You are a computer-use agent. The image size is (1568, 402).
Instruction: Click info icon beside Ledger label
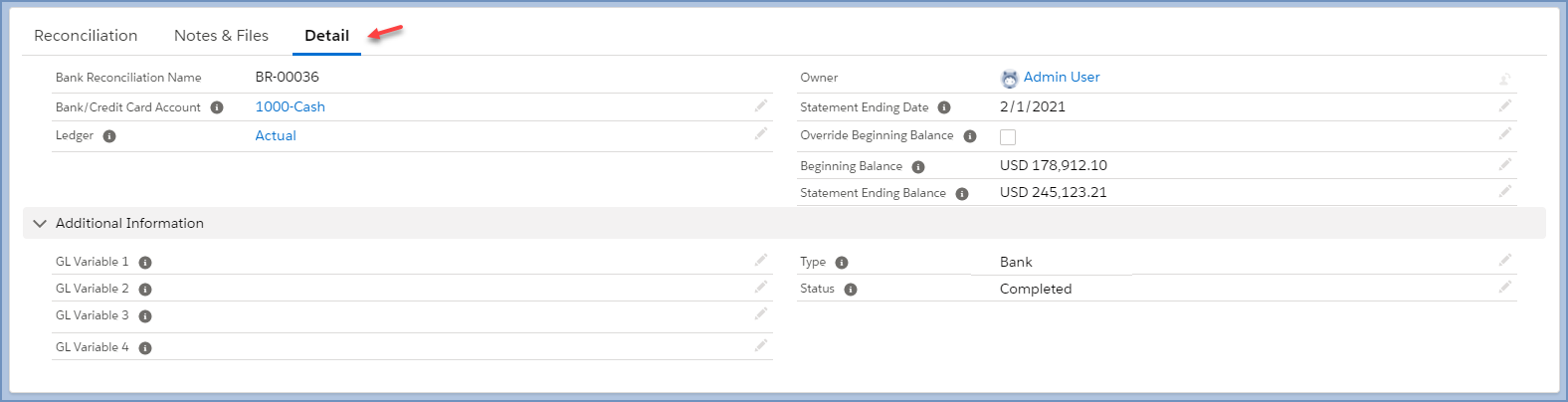[109, 136]
